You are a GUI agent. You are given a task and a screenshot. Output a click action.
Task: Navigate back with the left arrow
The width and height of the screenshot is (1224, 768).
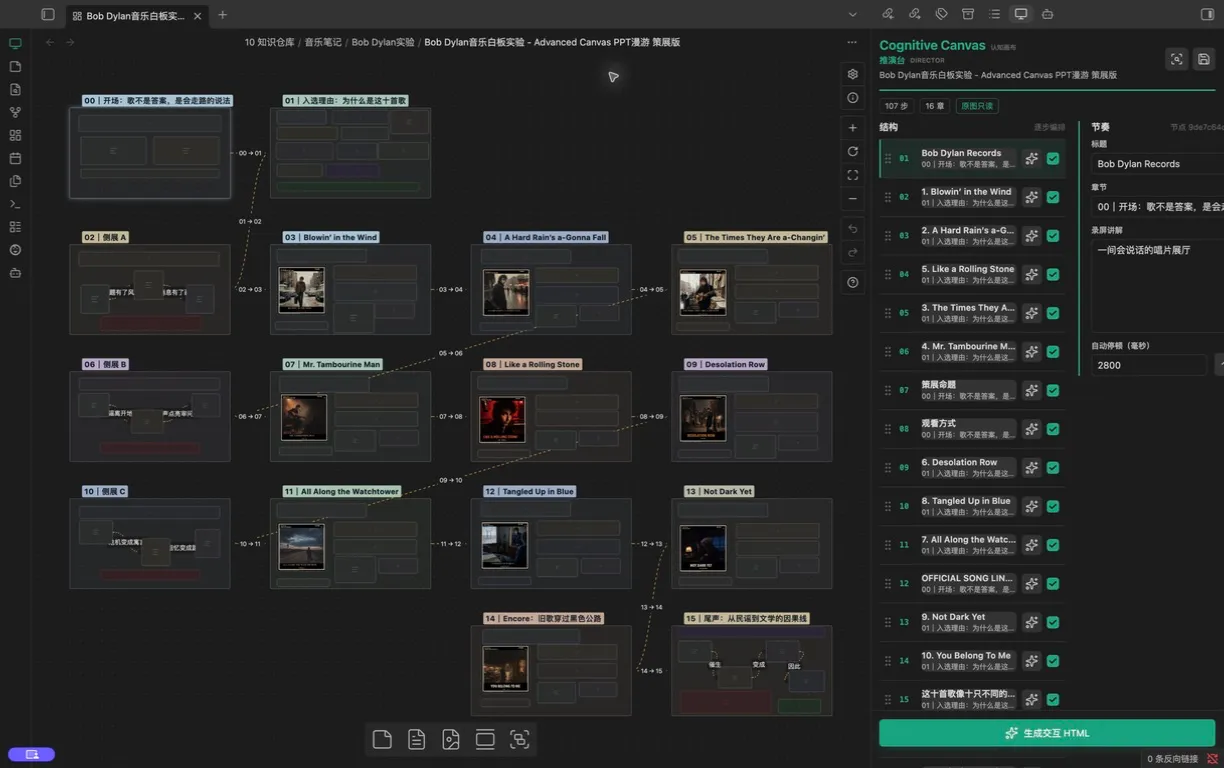[50, 42]
